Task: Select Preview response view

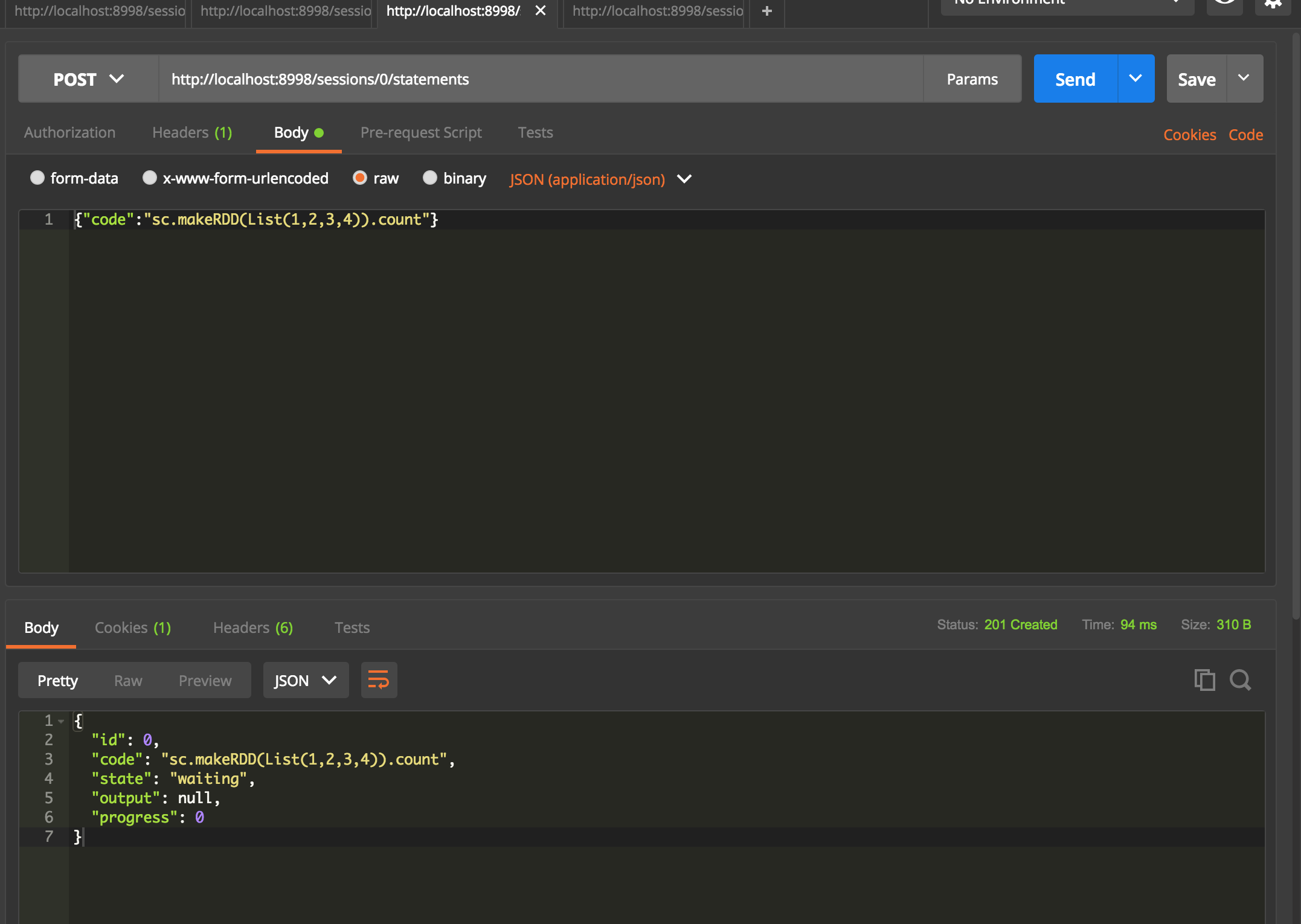Action: pos(205,681)
